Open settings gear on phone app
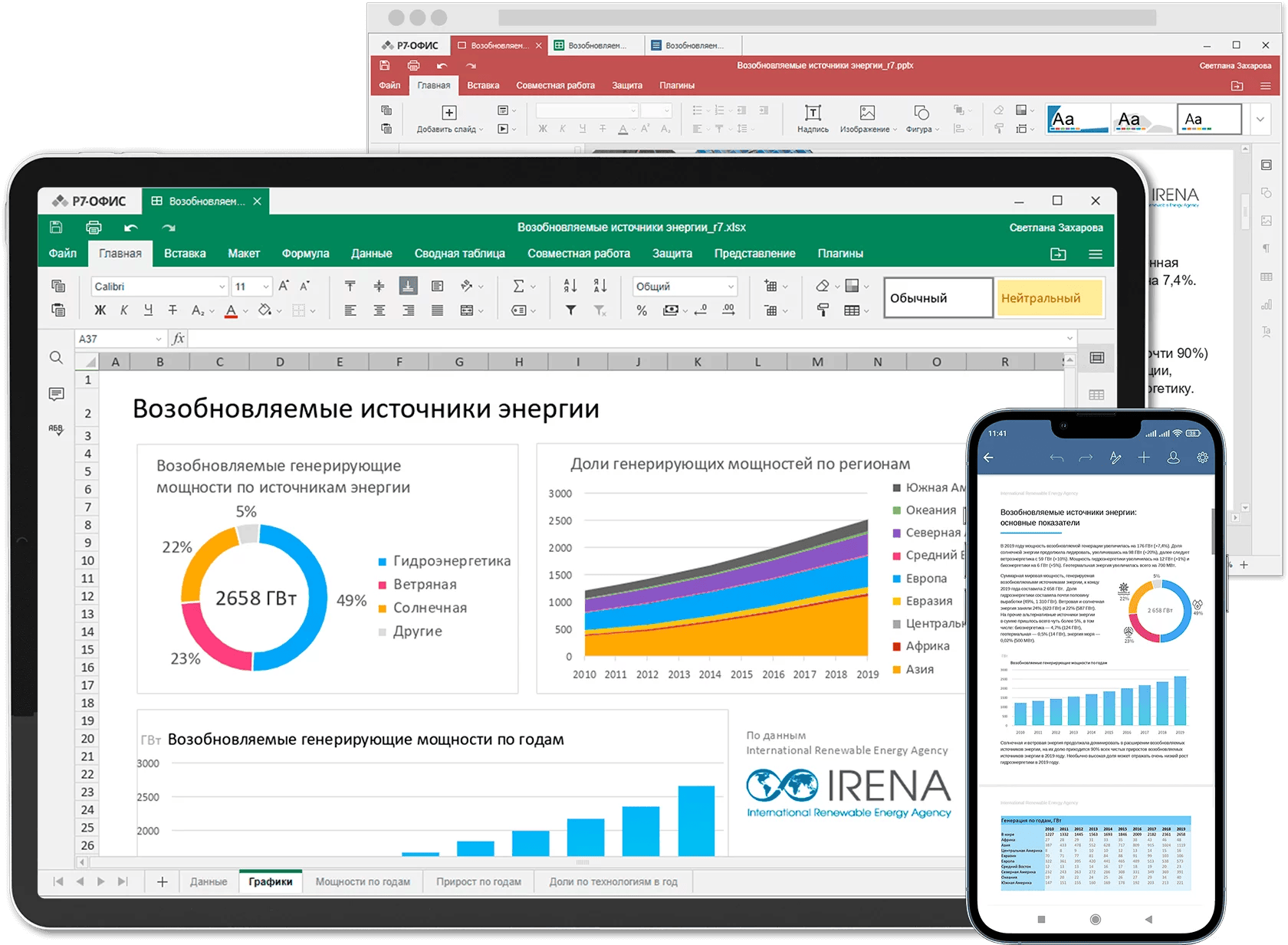This screenshot has width=1288, height=945. pyautogui.click(x=1202, y=458)
